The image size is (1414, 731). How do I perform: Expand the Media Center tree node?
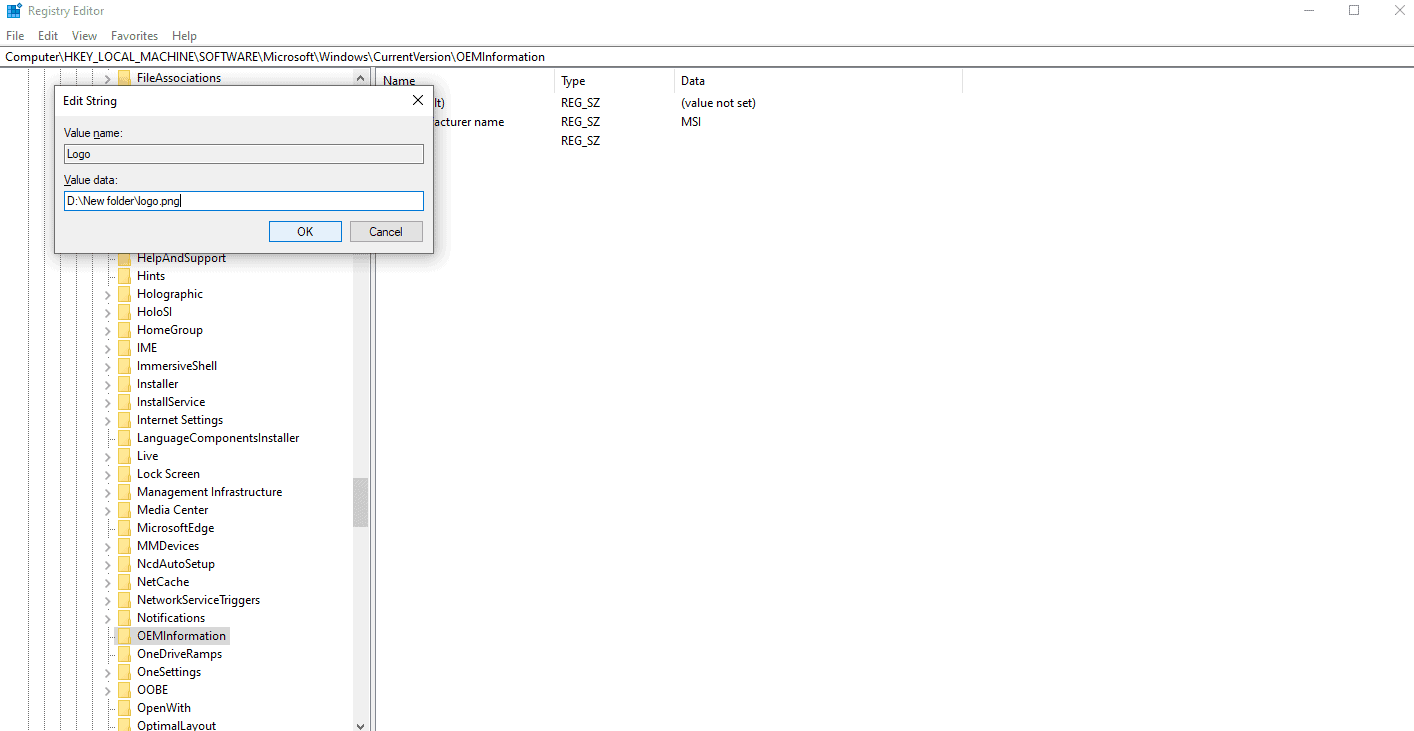point(107,510)
